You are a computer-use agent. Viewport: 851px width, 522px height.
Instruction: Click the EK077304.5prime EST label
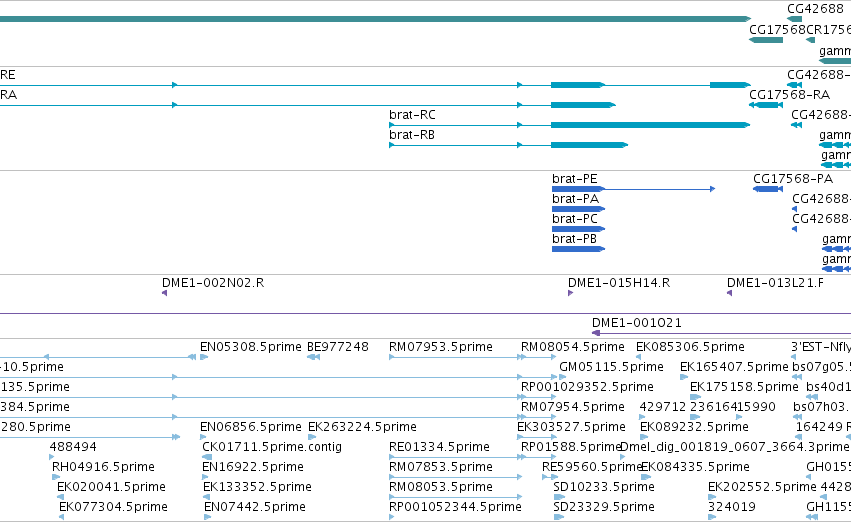(113, 507)
